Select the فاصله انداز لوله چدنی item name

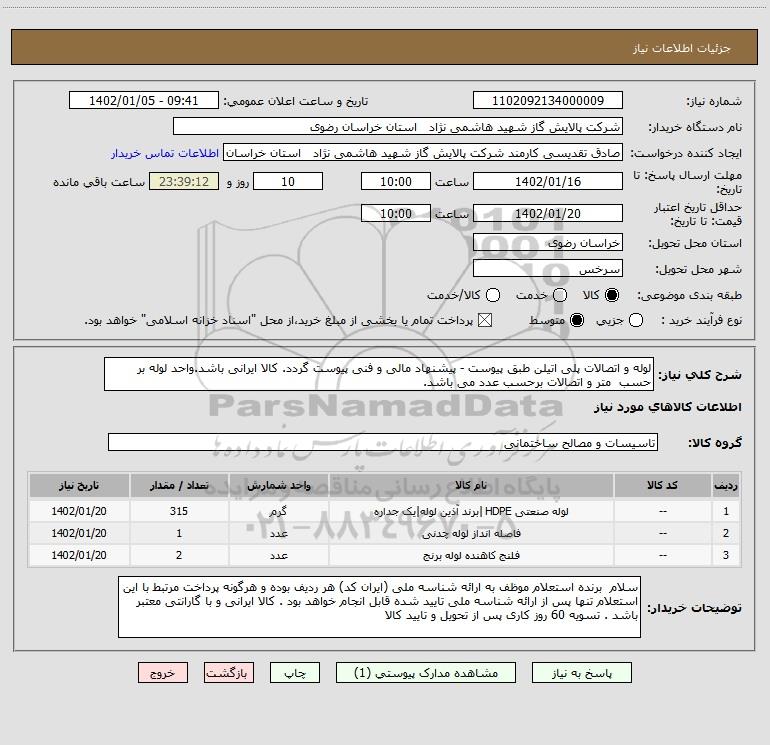click(x=471, y=533)
